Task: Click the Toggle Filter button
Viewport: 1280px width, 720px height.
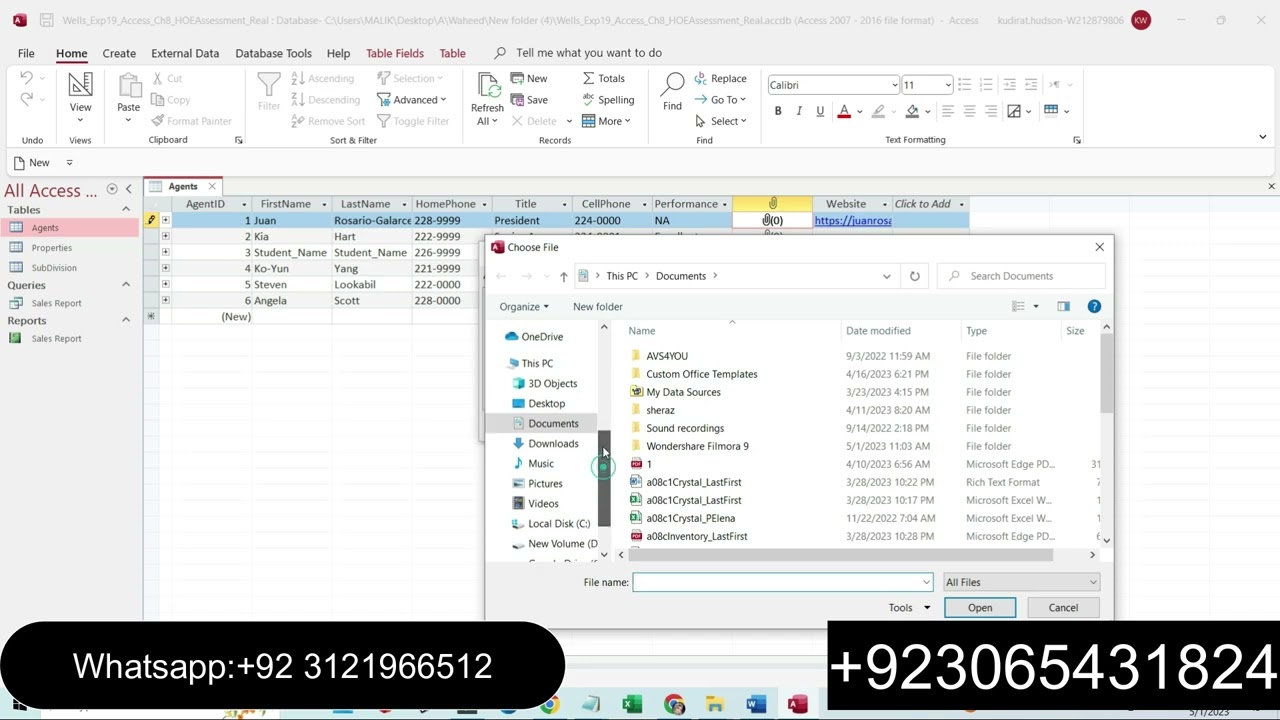Action: click(412, 121)
